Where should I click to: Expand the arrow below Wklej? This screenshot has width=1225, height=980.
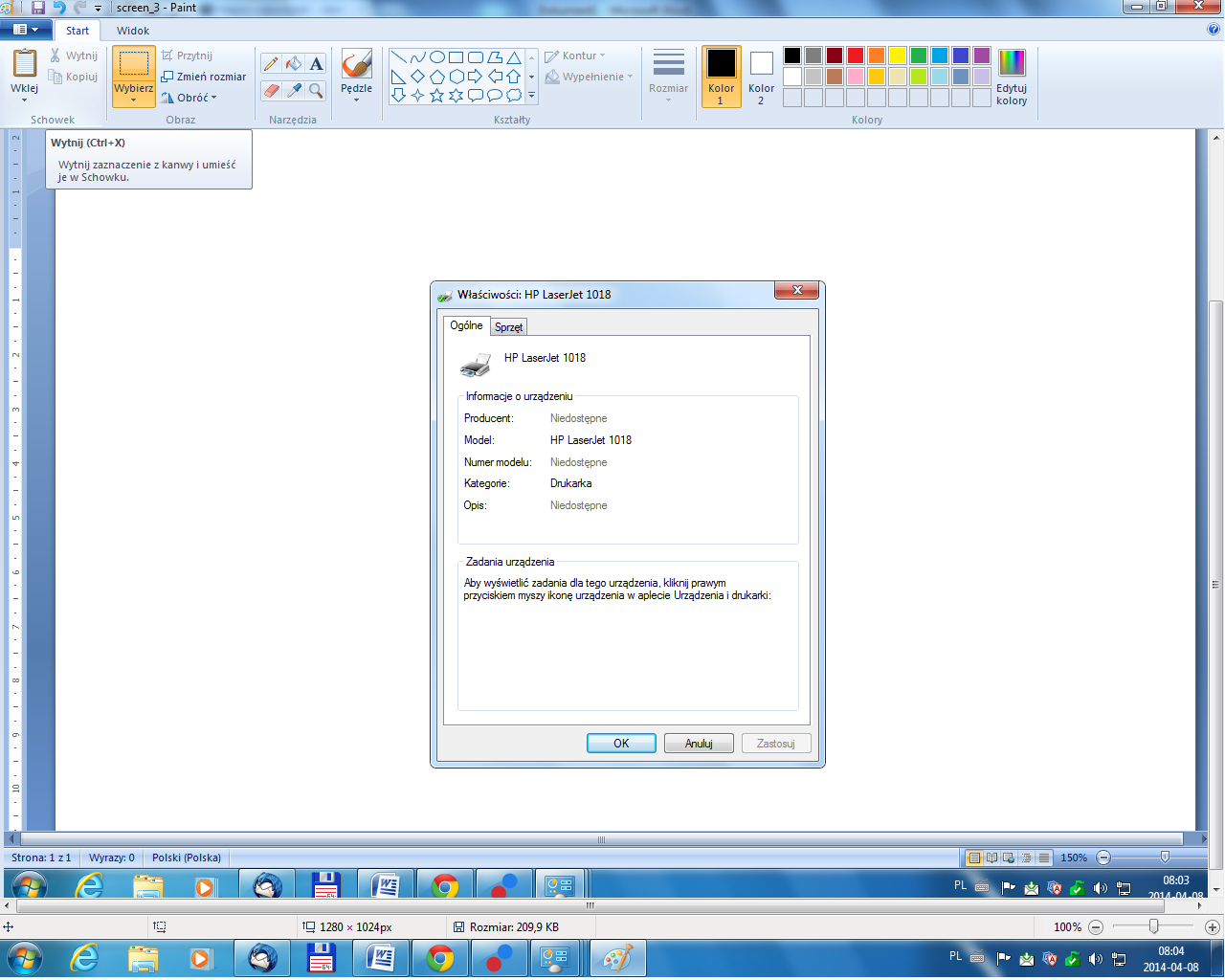(x=24, y=100)
